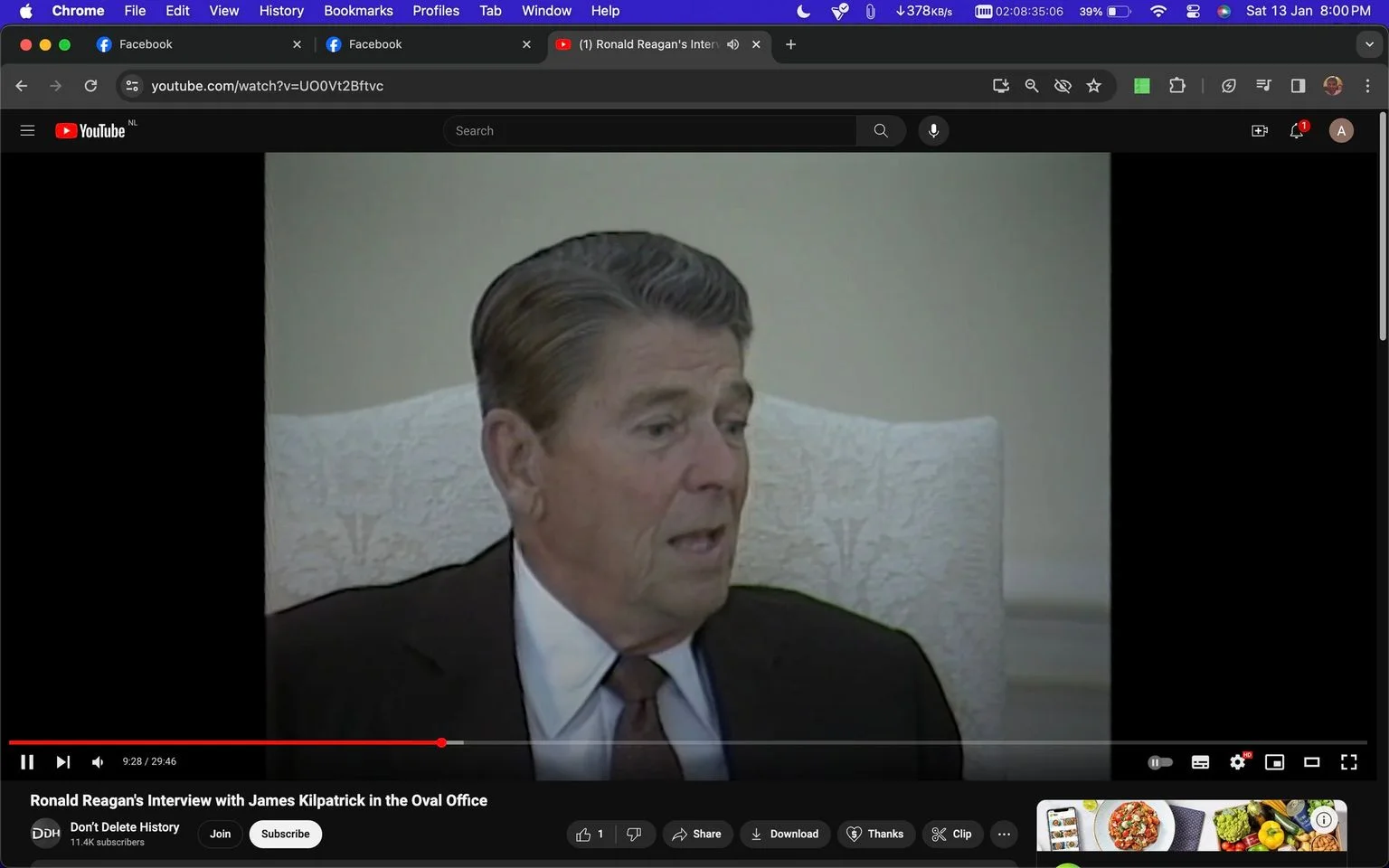Mute the Ronald Reagan tab audio
Viewport: 1389px width, 868px height.
732,44
